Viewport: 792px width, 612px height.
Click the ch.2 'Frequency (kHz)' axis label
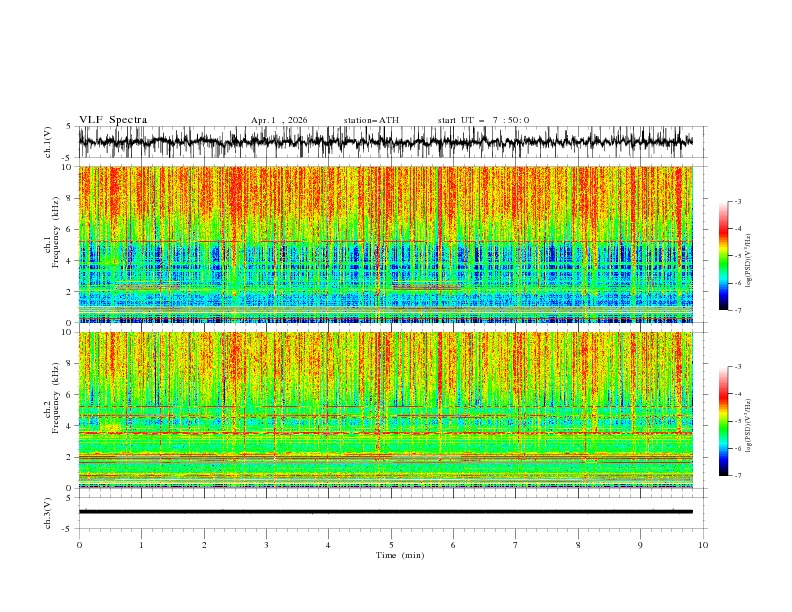click(x=56, y=398)
